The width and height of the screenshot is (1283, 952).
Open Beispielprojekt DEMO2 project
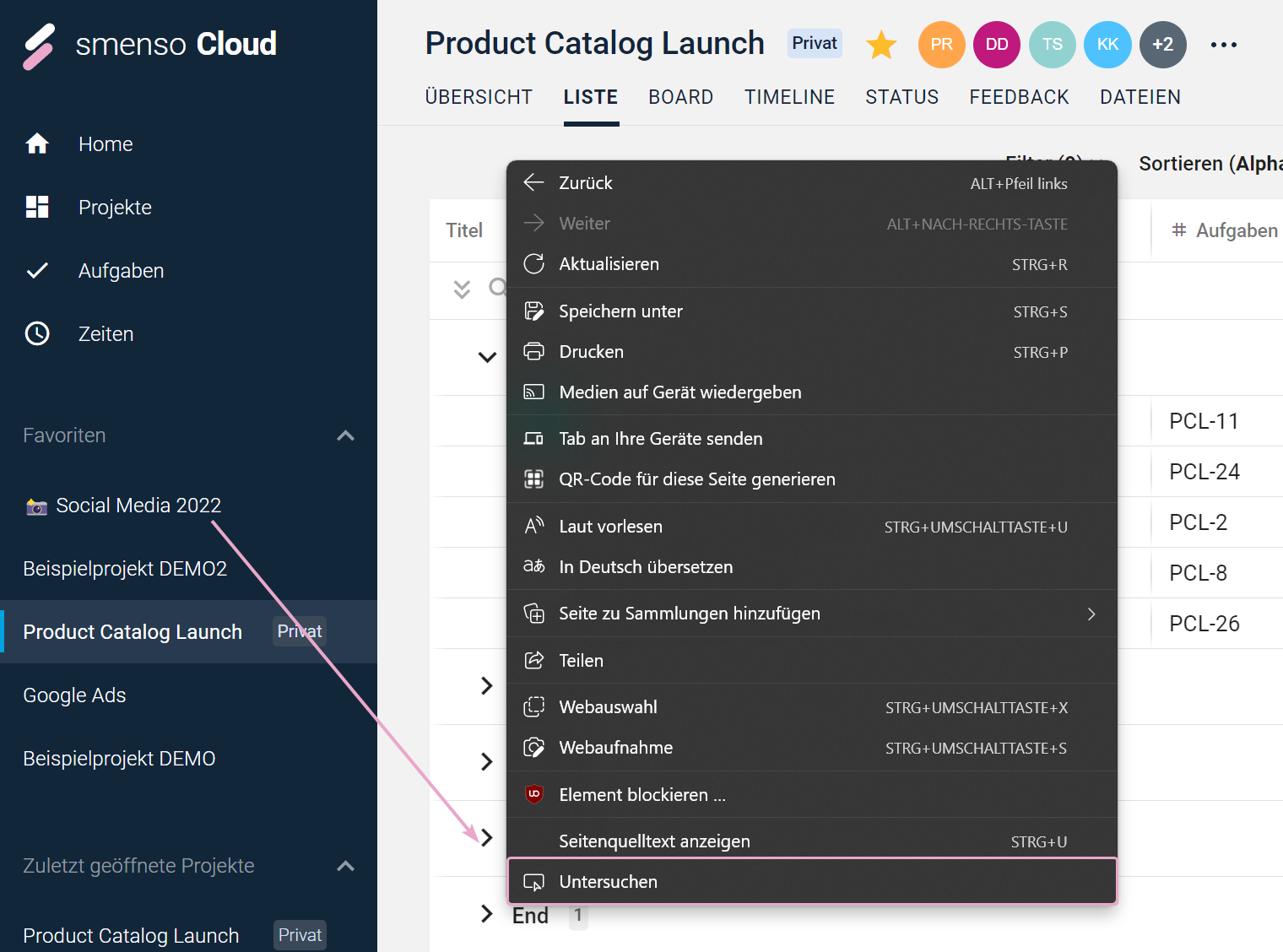[125, 569]
